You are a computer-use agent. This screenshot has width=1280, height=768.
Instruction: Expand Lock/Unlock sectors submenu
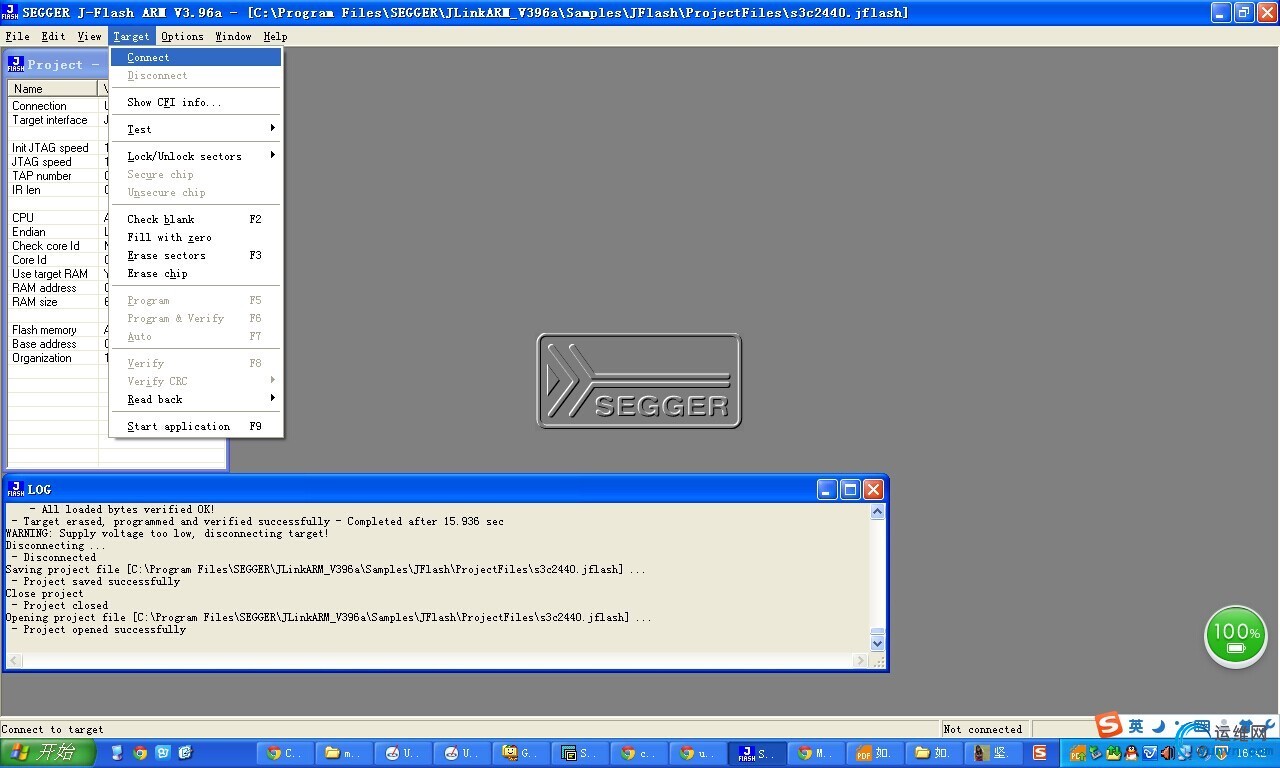(x=196, y=156)
